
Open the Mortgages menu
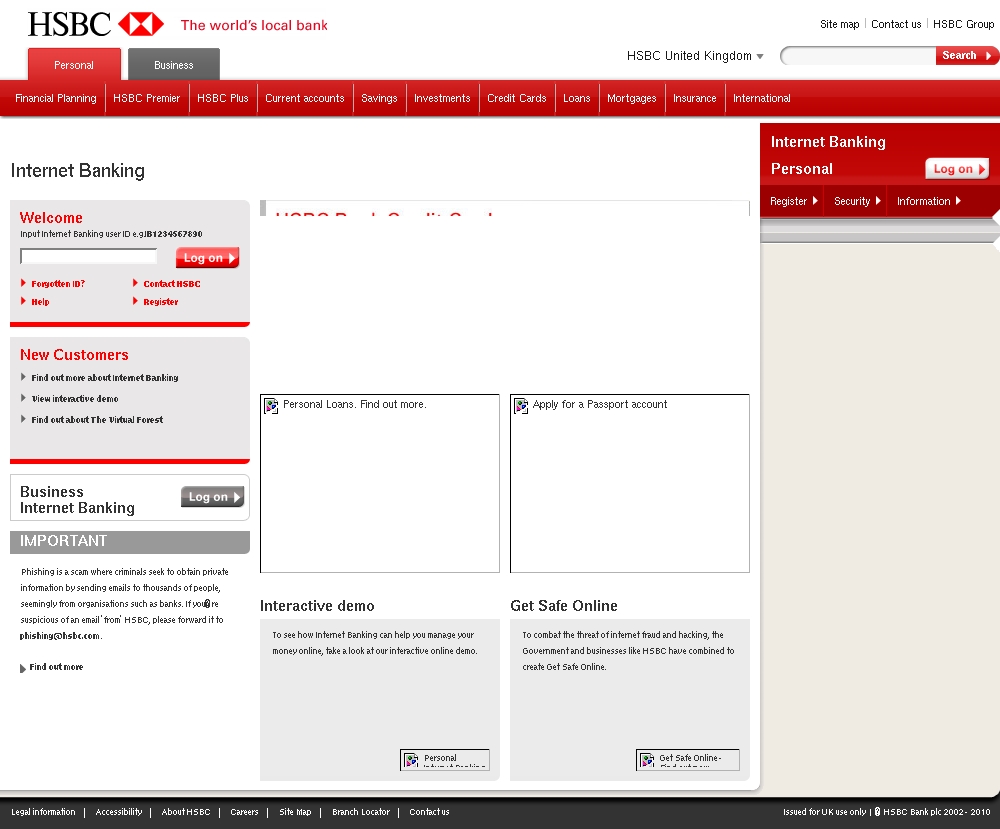pyautogui.click(x=631, y=98)
